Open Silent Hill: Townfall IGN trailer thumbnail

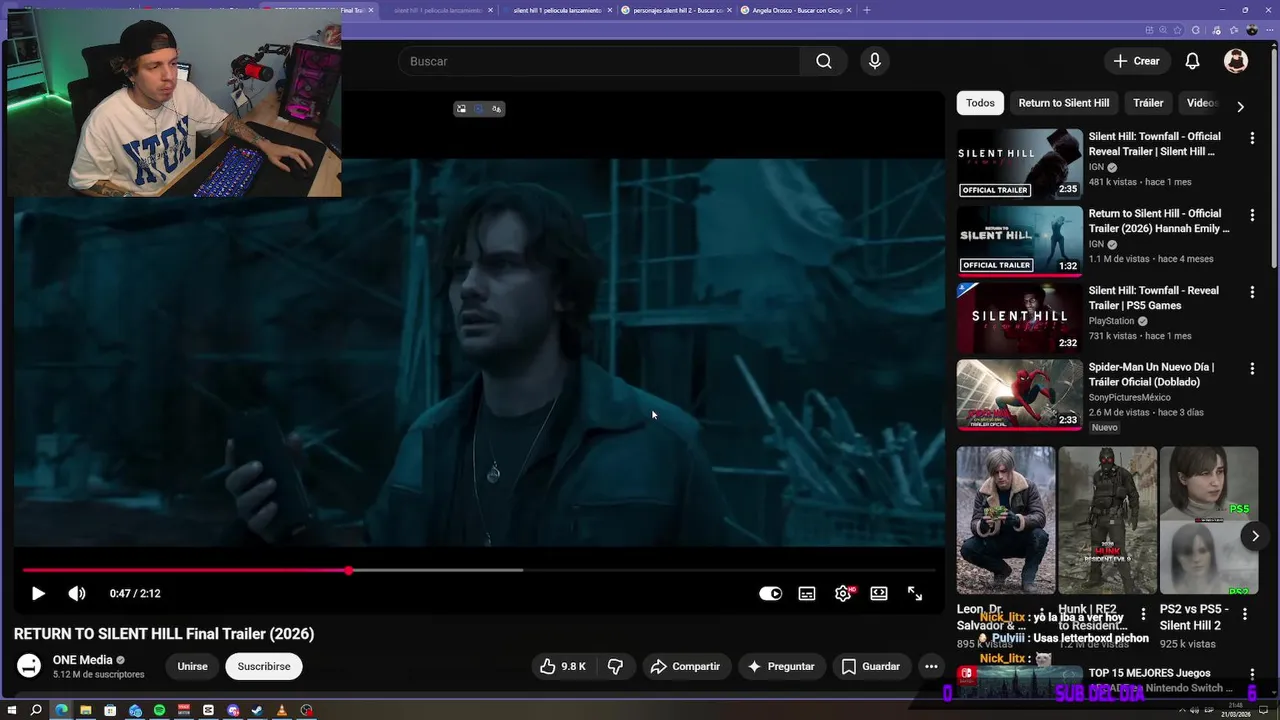(x=1019, y=163)
